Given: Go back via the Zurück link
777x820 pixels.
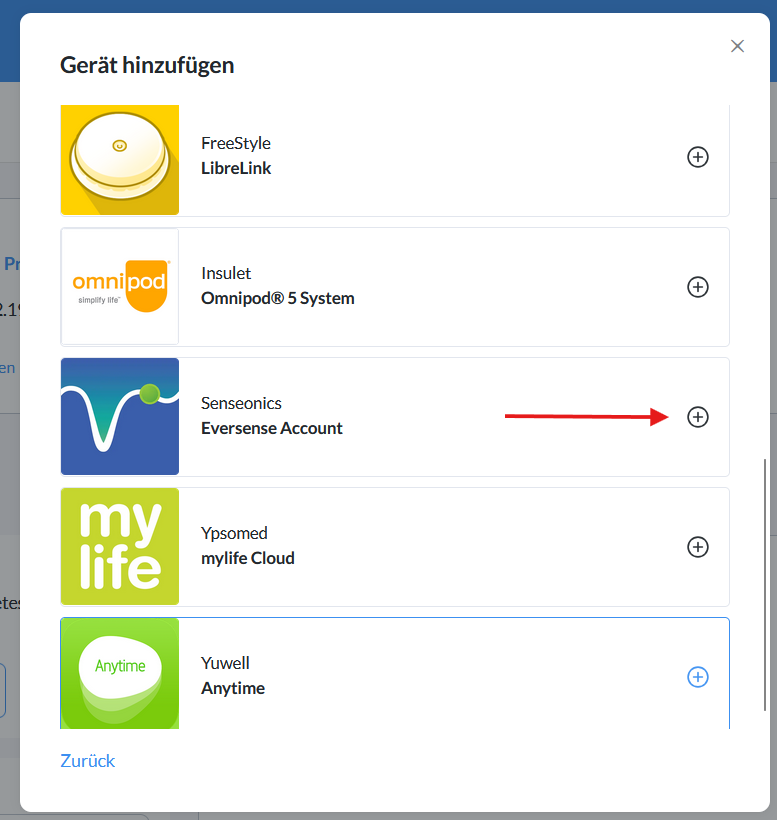Looking at the screenshot, I should (x=87, y=761).
